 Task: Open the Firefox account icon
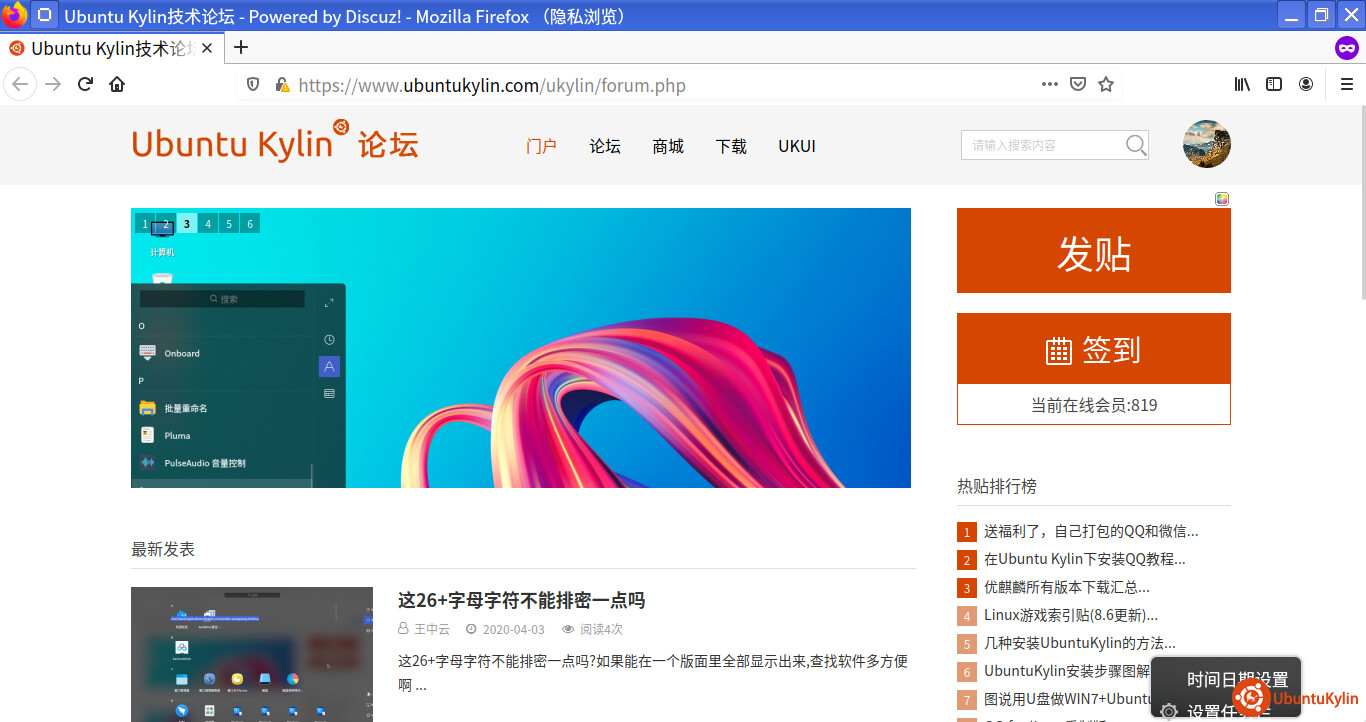(x=1306, y=85)
